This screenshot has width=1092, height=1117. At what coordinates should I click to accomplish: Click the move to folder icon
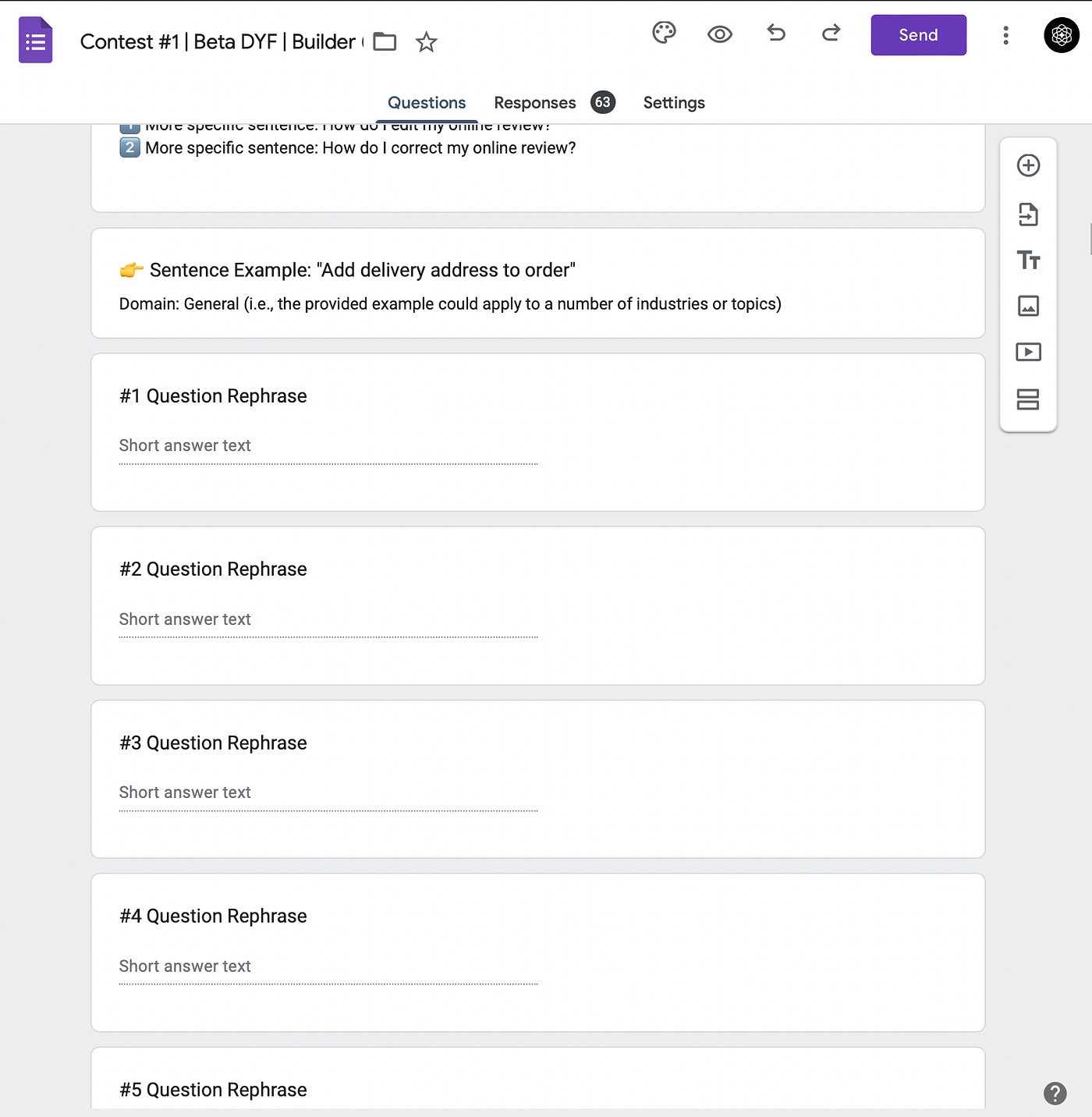click(385, 41)
